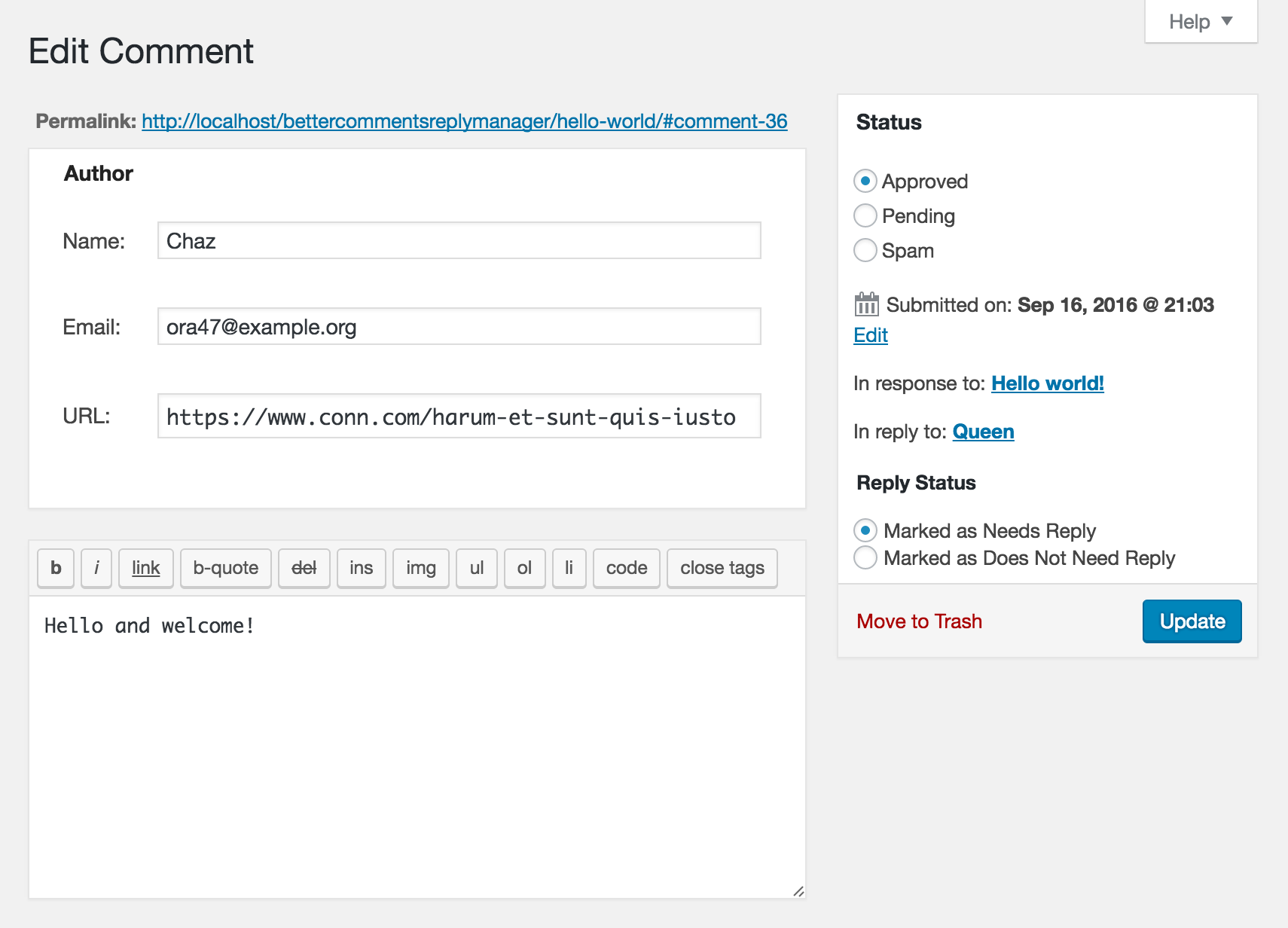Click the blue Update button
1288x928 pixels.
pyautogui.click(x=1192, y=621)
